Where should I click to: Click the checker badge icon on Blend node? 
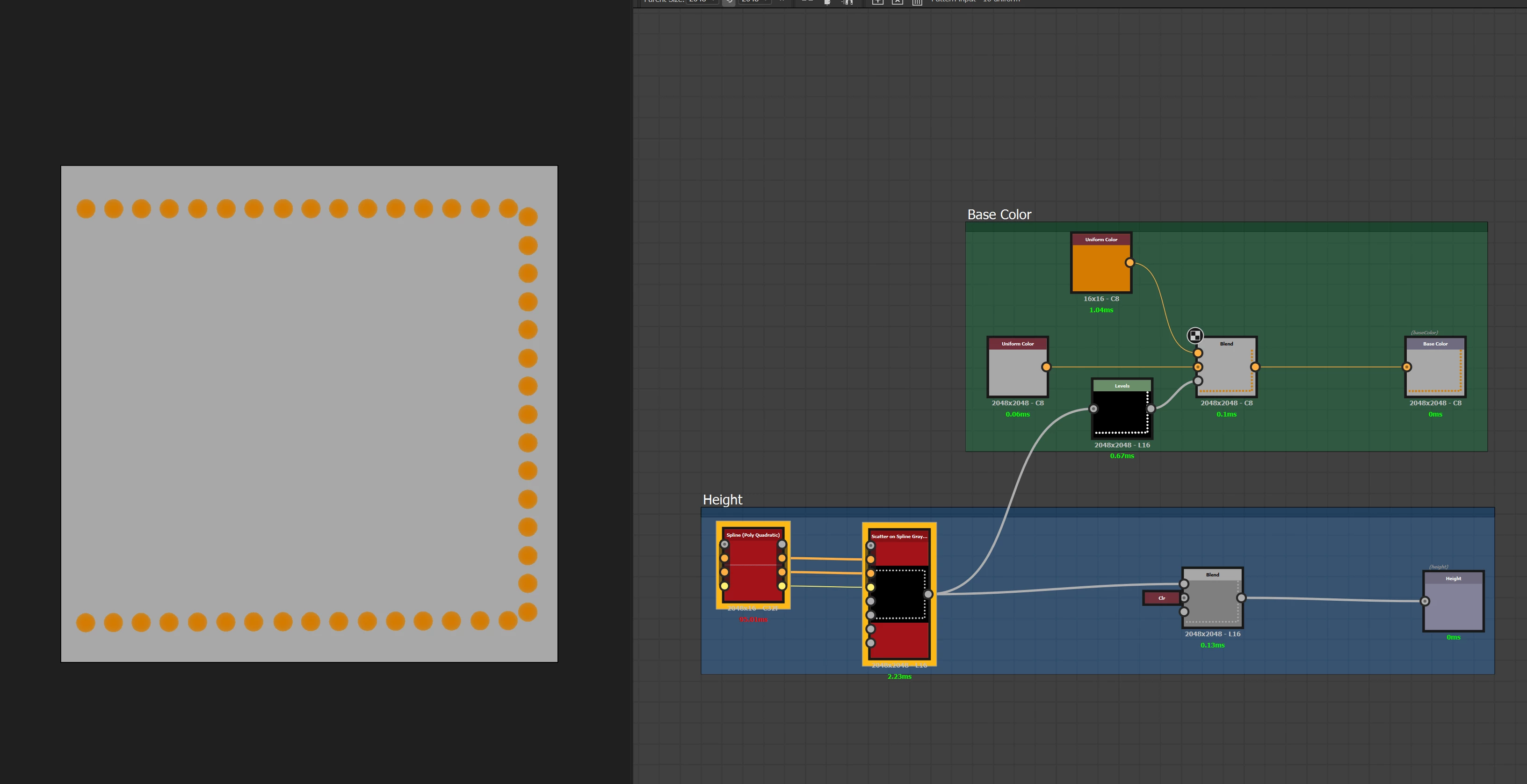[1194, 336]
